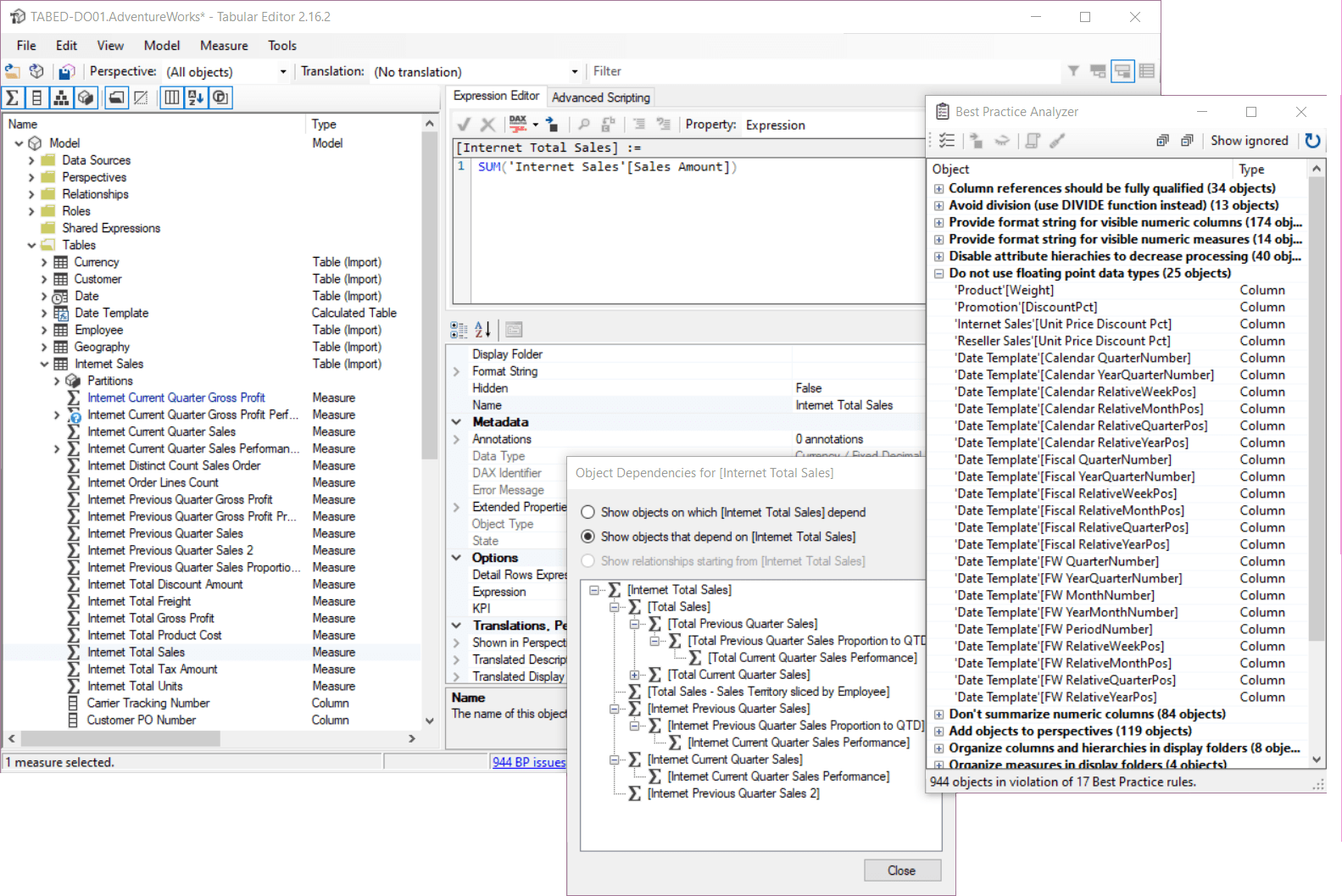Click the manage rules checklist icon in Best Practice Analyzer

tap(947, 141)
